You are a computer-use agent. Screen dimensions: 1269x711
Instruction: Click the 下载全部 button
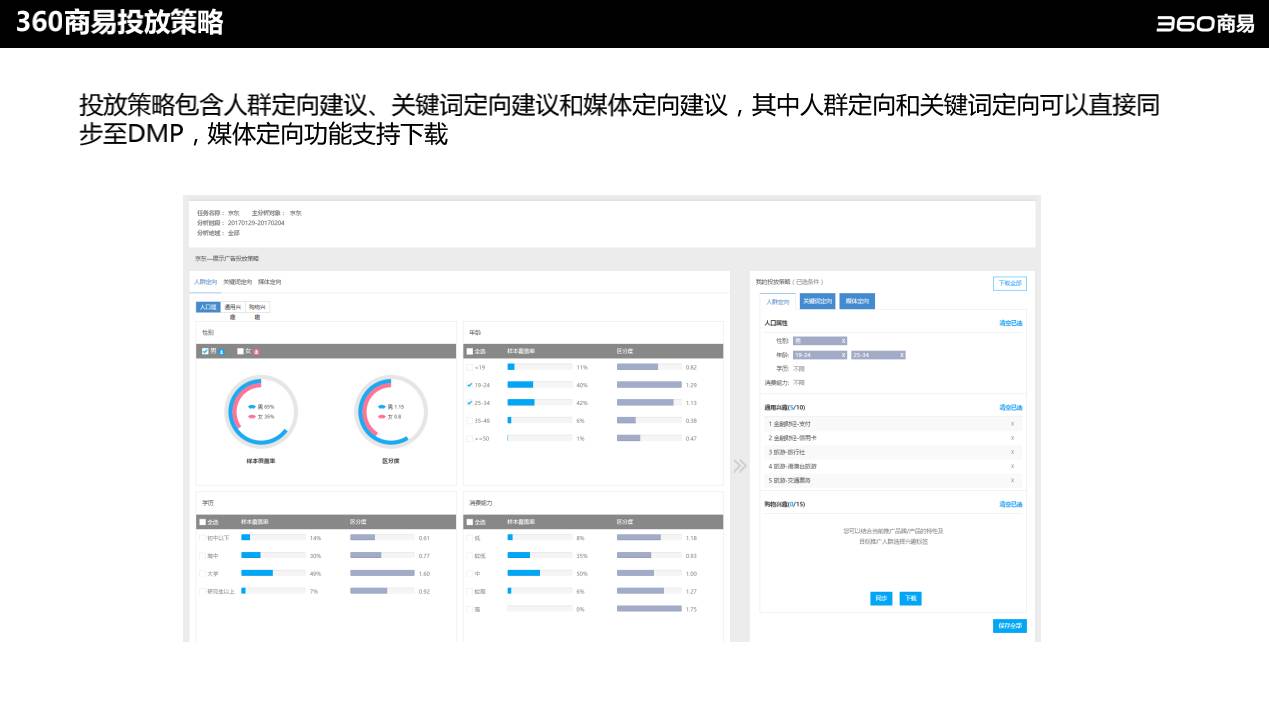tap(1009, 284)
